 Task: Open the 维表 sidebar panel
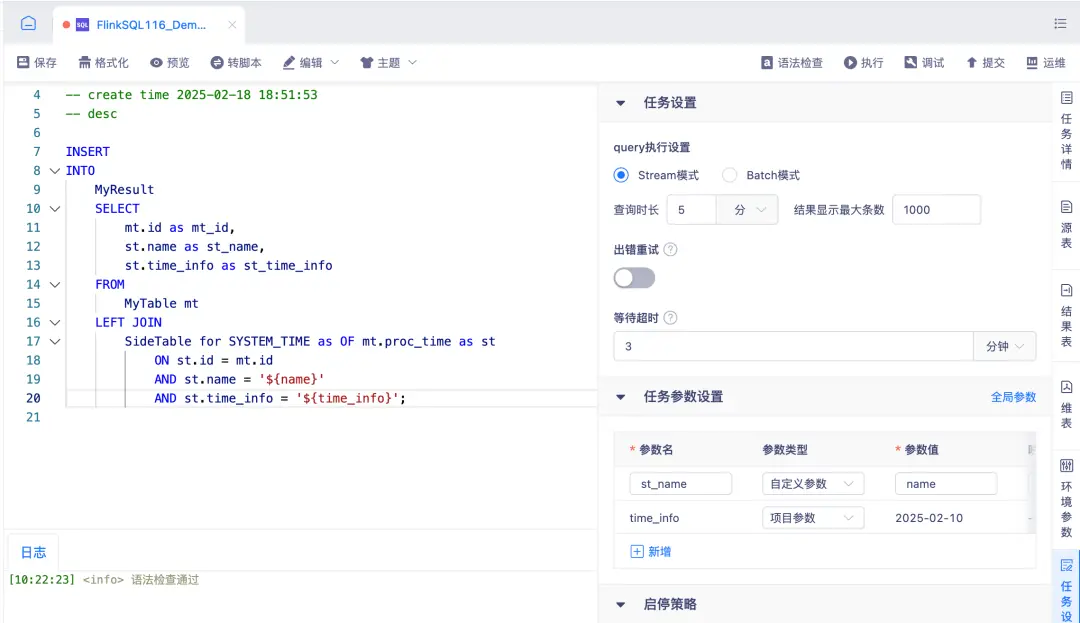[x=1066, y=405]
